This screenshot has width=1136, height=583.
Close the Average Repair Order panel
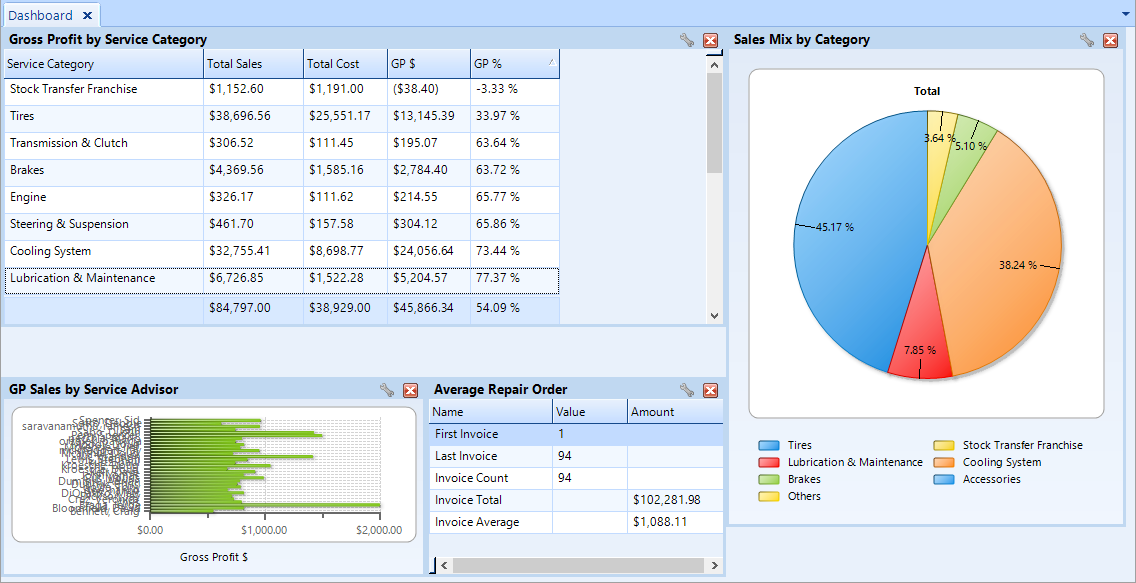[x=710, y=390]
